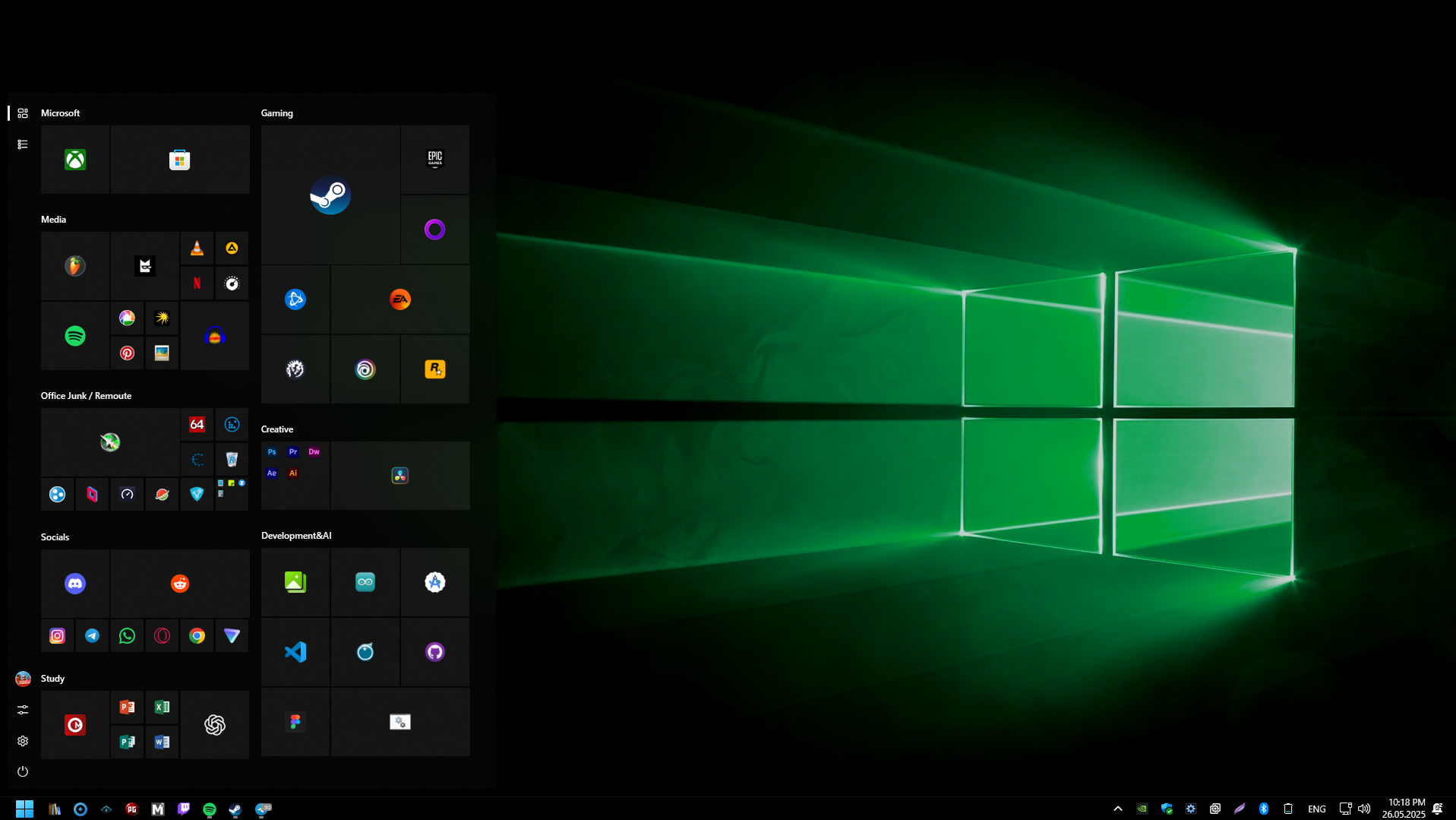This screenshot has height=820, width=1456.
Task: Open the volume control in system tray
Action: pos(1364,809)
